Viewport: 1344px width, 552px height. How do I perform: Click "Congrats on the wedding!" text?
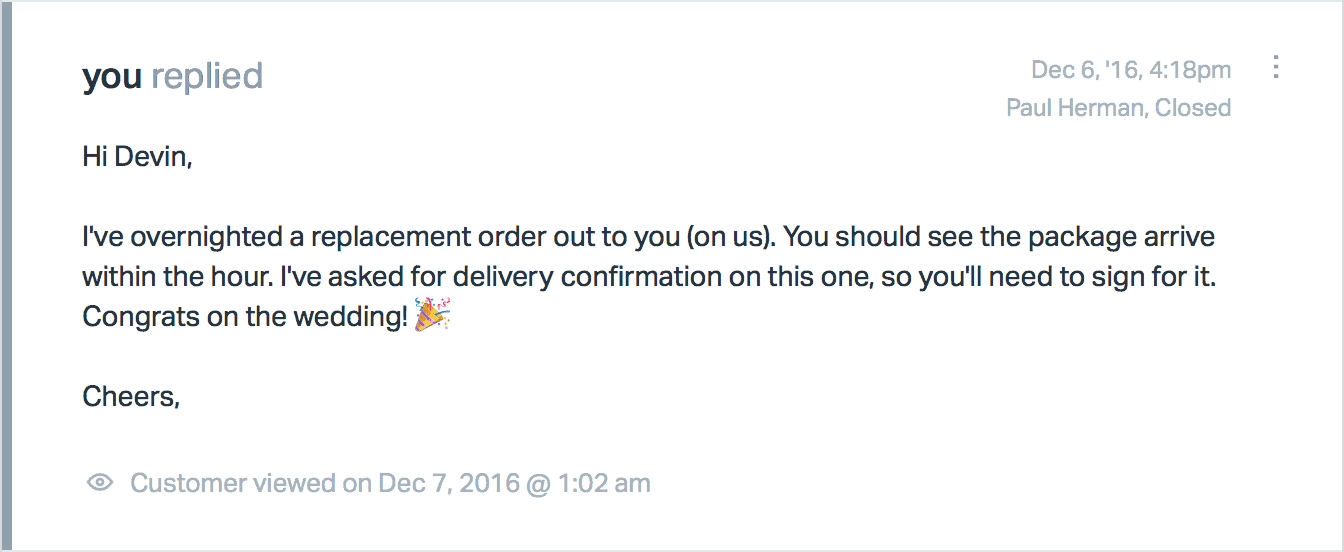click(x=246, y=317)
